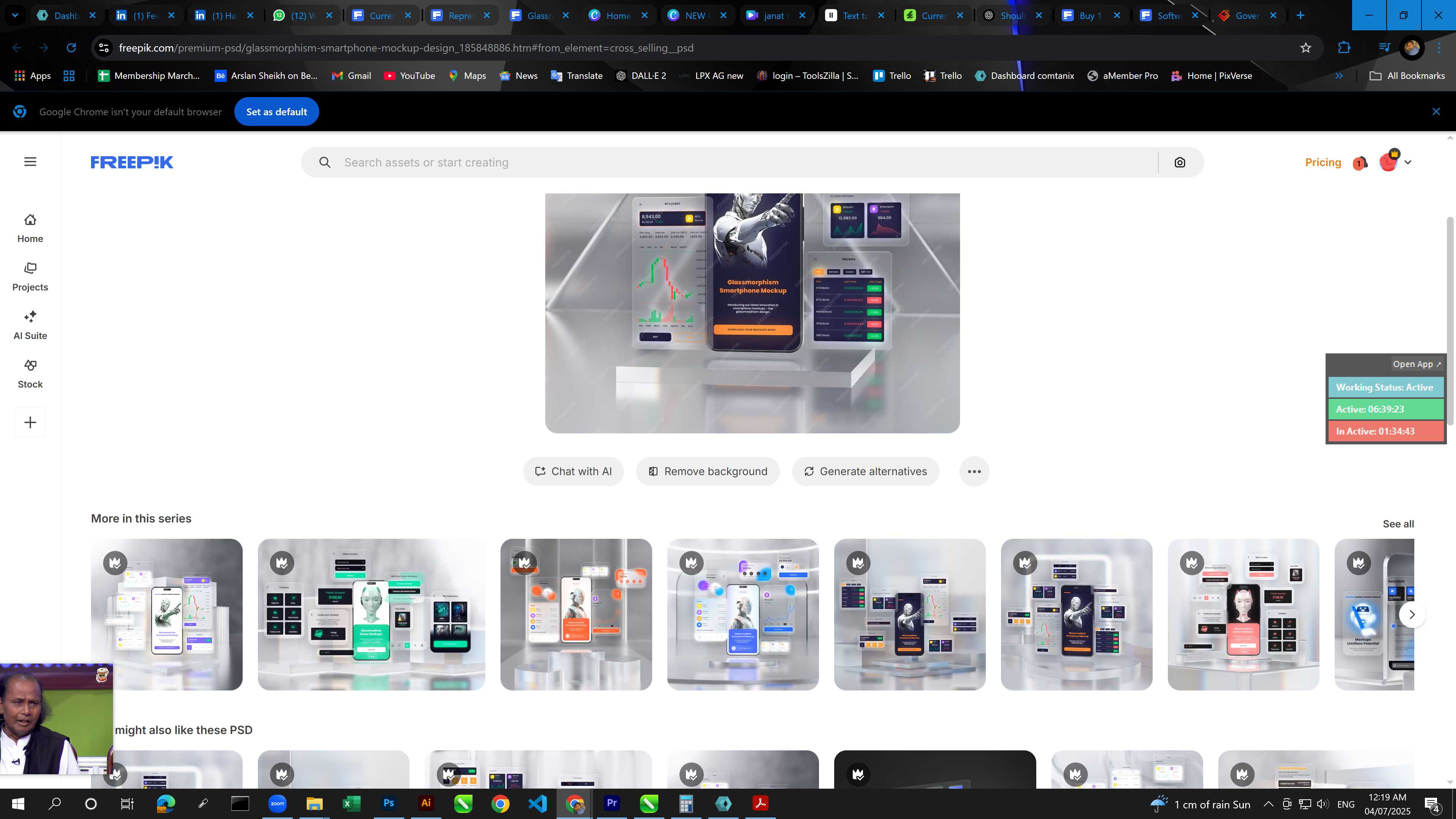Viewport: 1456px width, 819px height.
Task: Open the Pricing link
Action: [x=1323, y=163]
